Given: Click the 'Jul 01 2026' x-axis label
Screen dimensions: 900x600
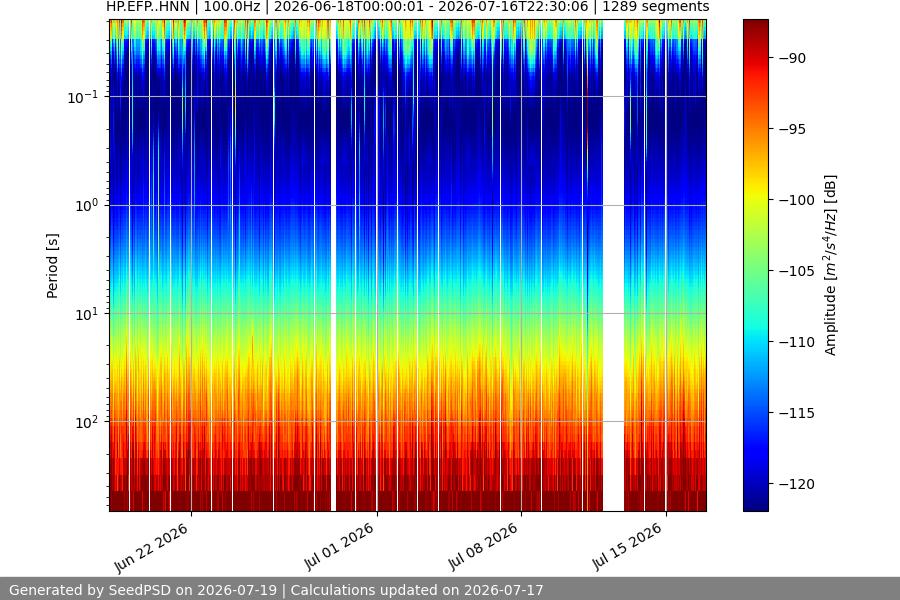Looking at the screenshot, I should point(339,547).
